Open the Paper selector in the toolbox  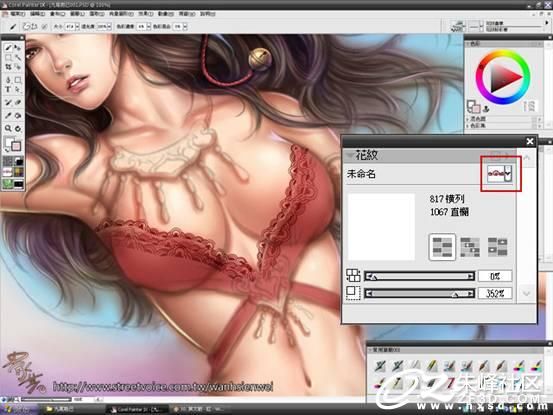pyautogui.click(x=8, y=162)
